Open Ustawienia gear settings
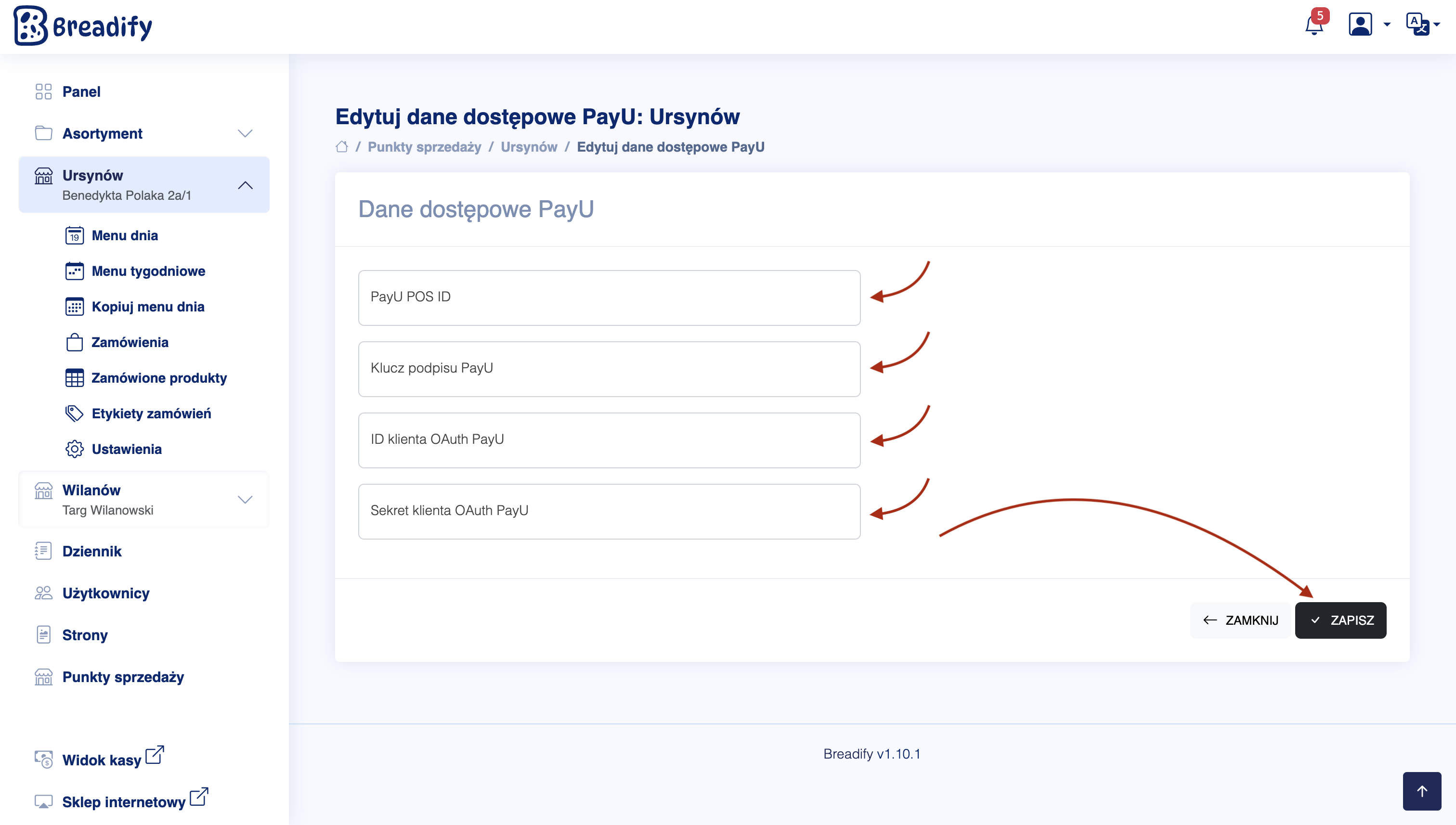The height and width of the screenshot is (825, 1456). tap(126, 450)
